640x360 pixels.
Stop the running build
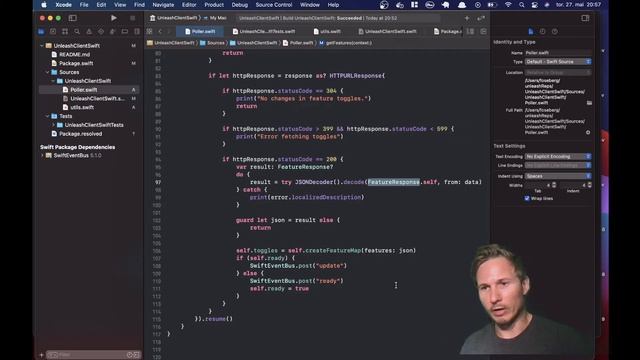[132, 18]
